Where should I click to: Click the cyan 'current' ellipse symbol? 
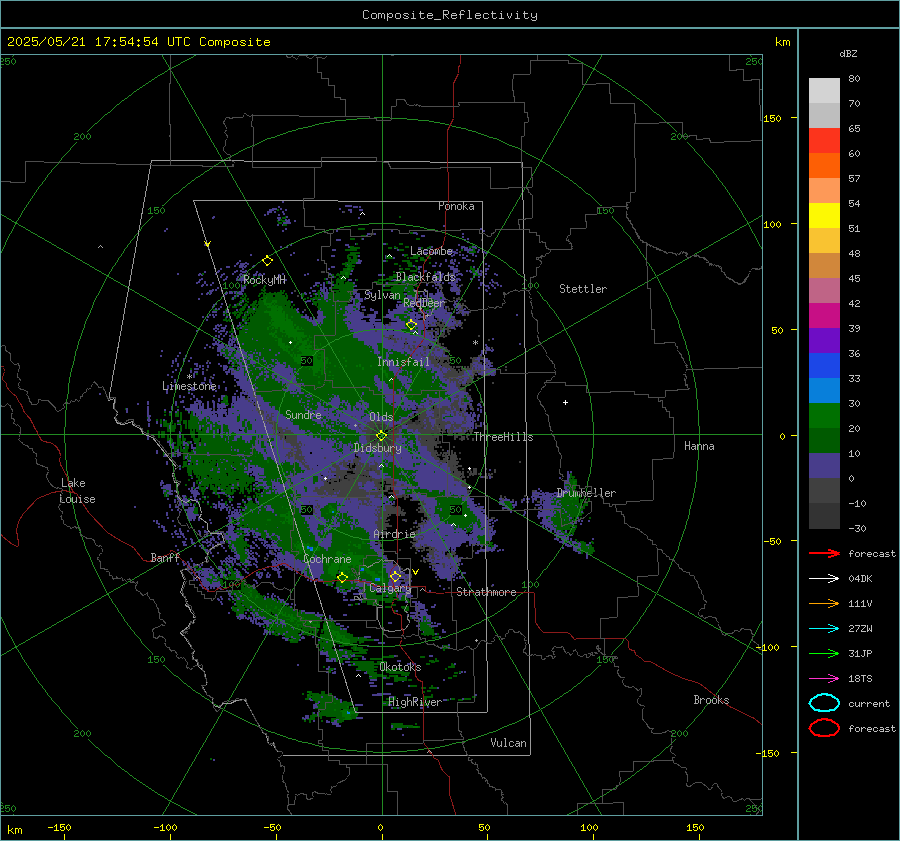[824, 703]
